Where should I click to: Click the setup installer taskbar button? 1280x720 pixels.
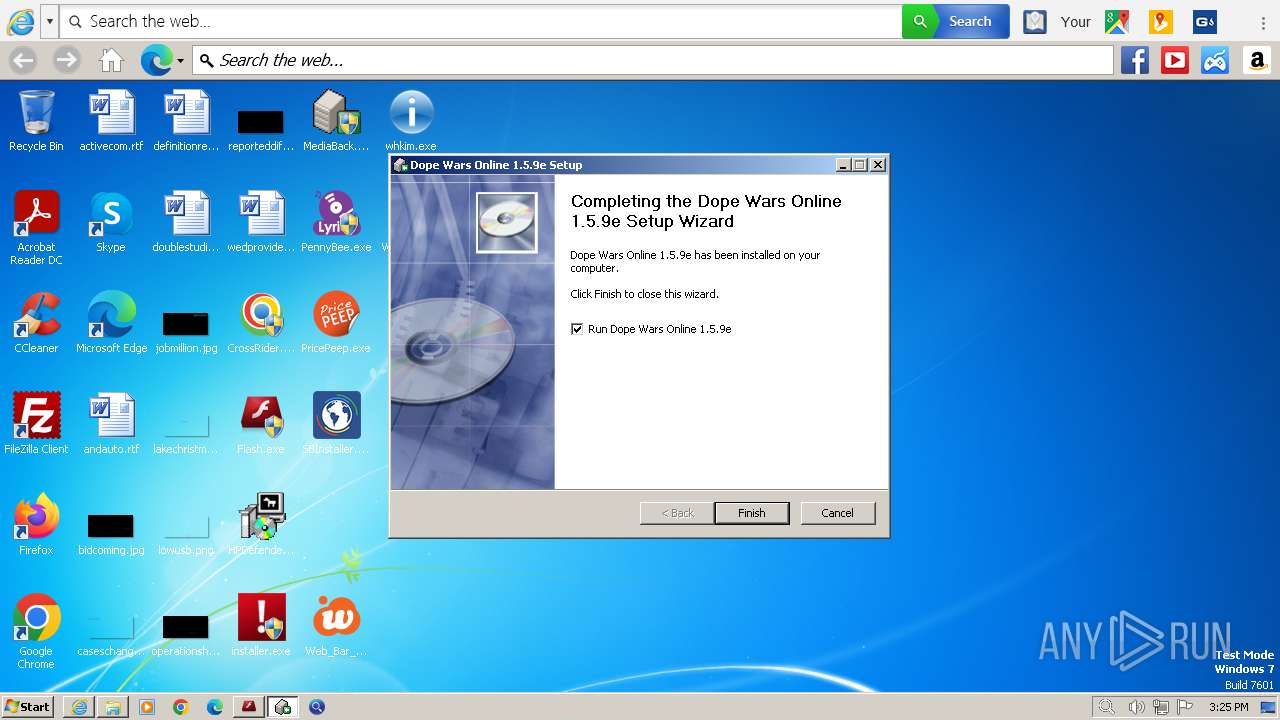coord(283,707)
